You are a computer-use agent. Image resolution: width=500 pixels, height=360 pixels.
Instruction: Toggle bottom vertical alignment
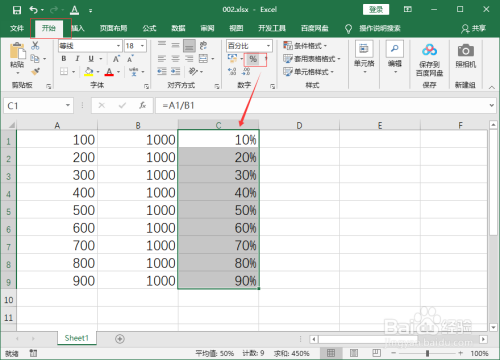(x=189, y=46)
